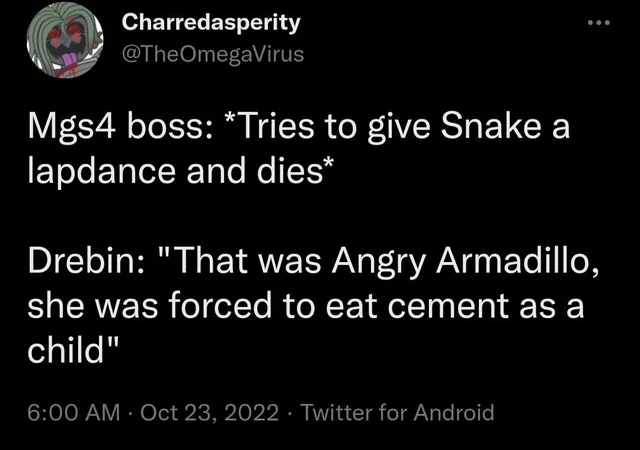Click the "lapdance and dies*" line
640x450 pixels.
tap(181, 170)
